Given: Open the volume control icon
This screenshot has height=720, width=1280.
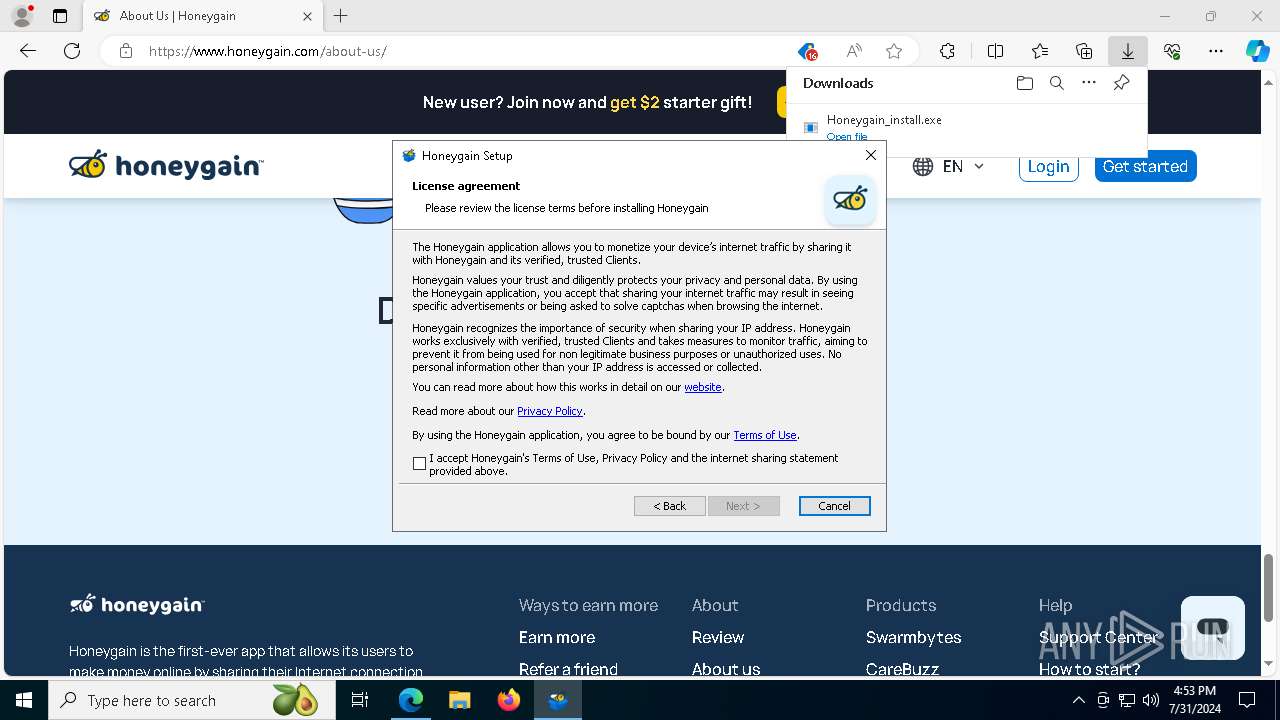Looking at the screenshot, I should point(1150,700).
